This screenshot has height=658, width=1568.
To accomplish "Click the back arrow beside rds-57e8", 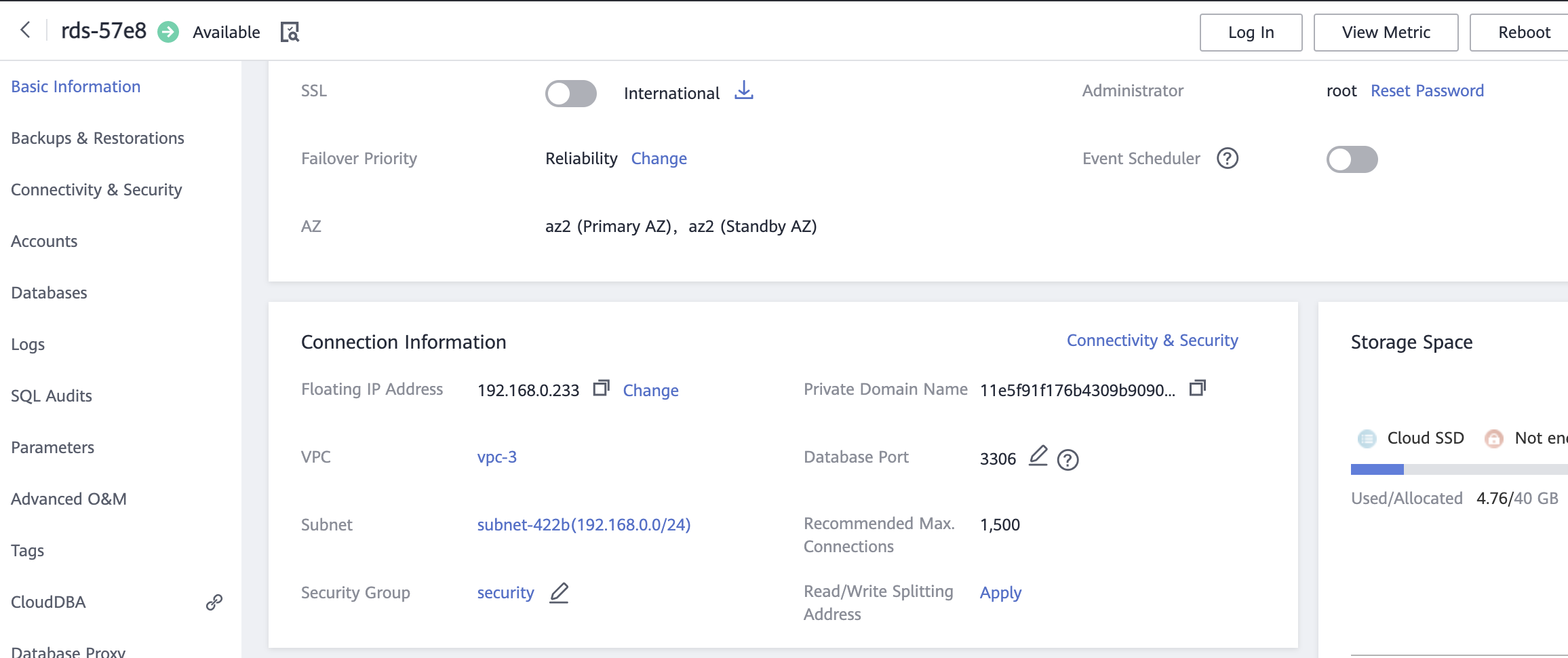I will click(x=26, y=30).
